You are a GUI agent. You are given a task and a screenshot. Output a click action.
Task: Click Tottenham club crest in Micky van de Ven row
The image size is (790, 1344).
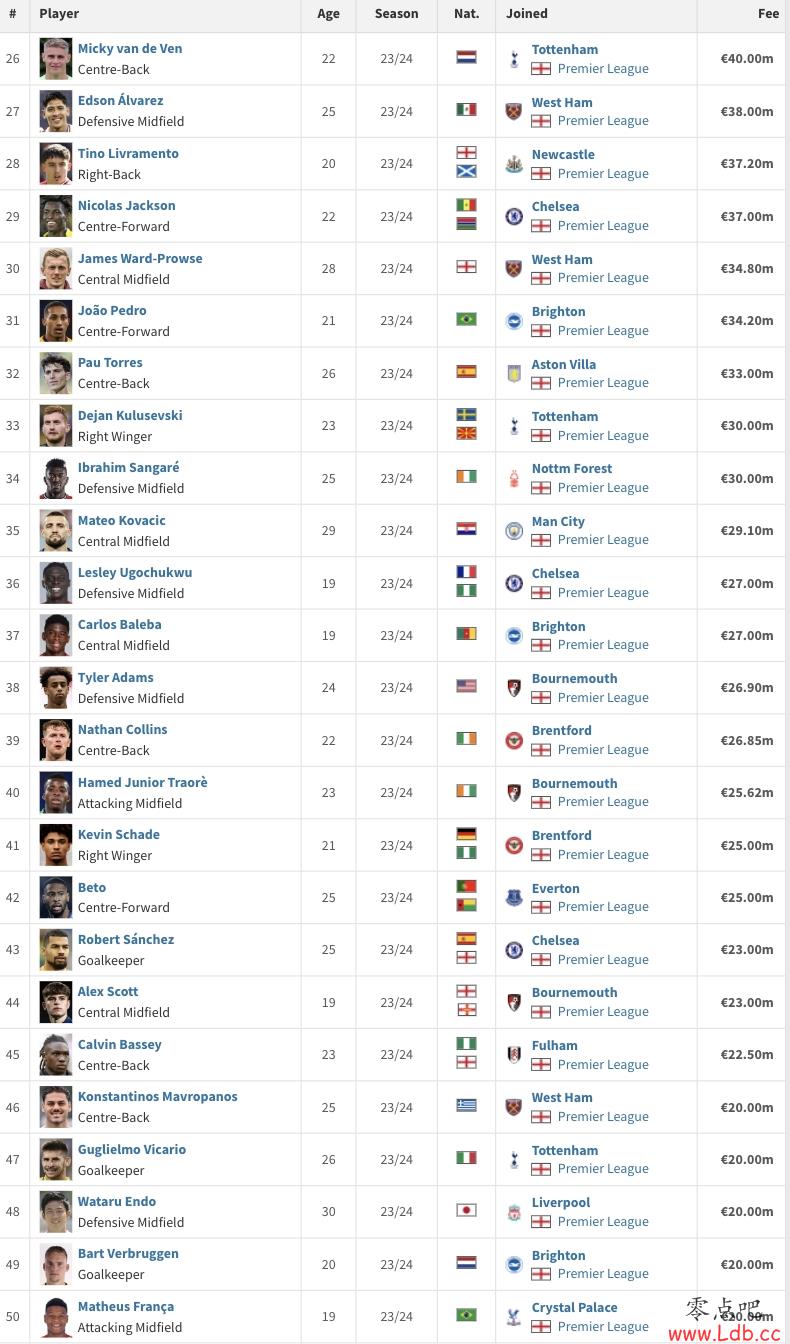[x=514, y=59]
